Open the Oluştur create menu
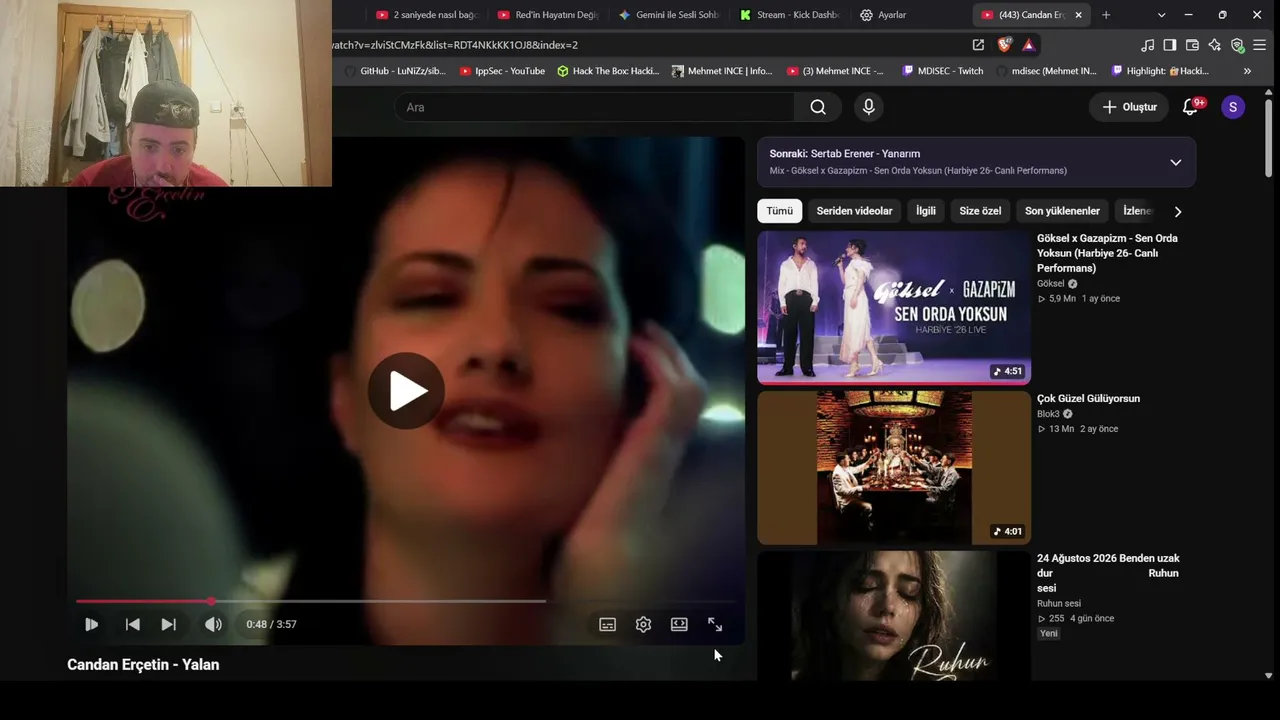Viewport: 1280px width, 720px height. [x=1129, y=107]
